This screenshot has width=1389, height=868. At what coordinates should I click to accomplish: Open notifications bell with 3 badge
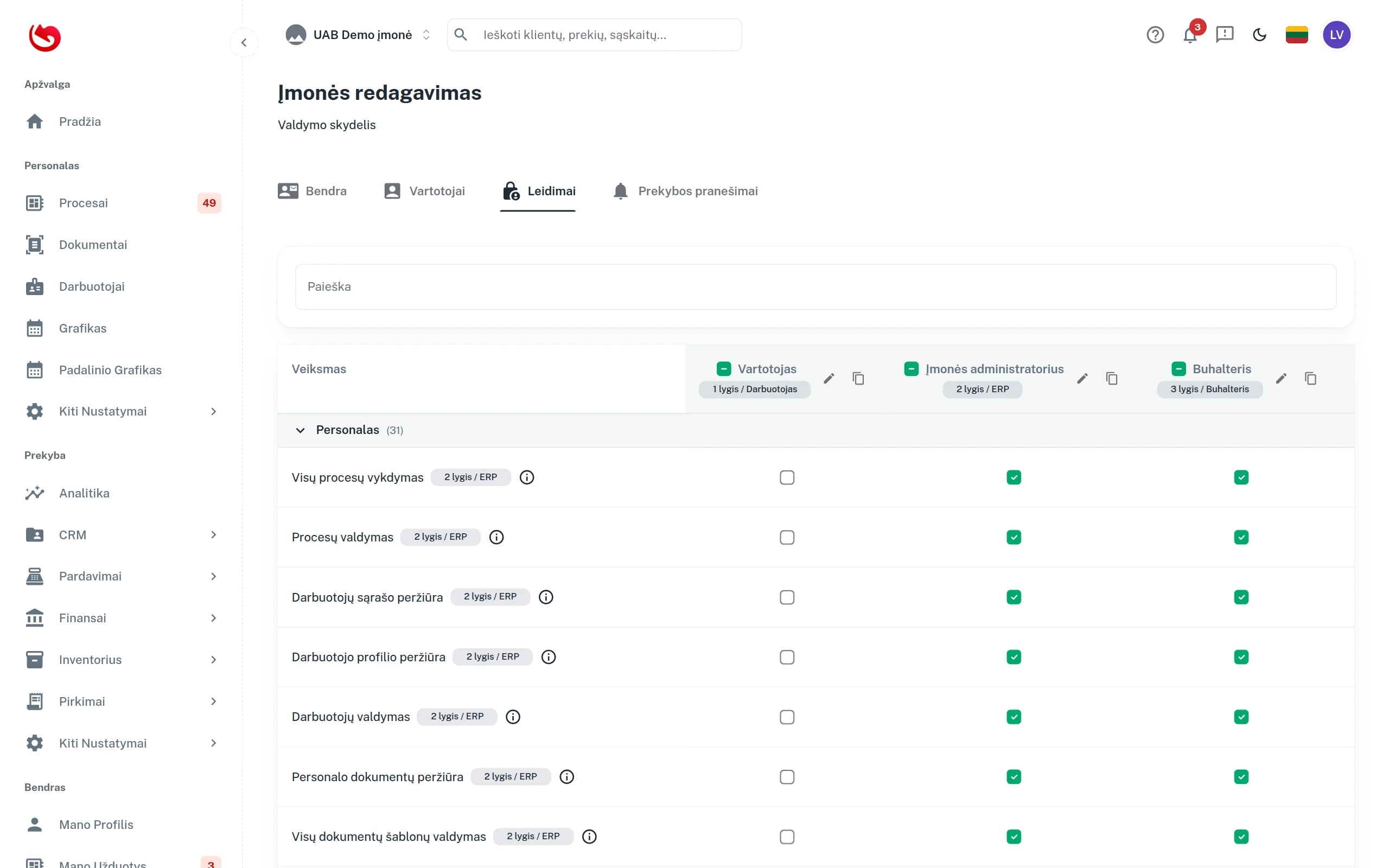[x=1190, y=34]
